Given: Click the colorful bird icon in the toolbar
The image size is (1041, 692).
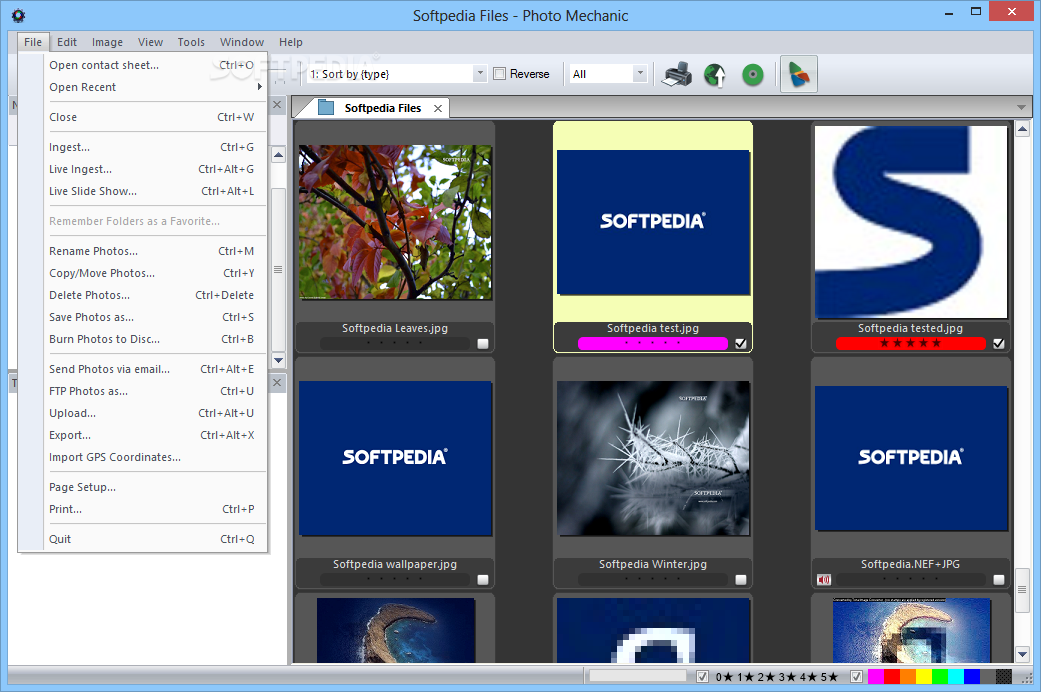Looking at the screenshot, I should coord(798,74).
